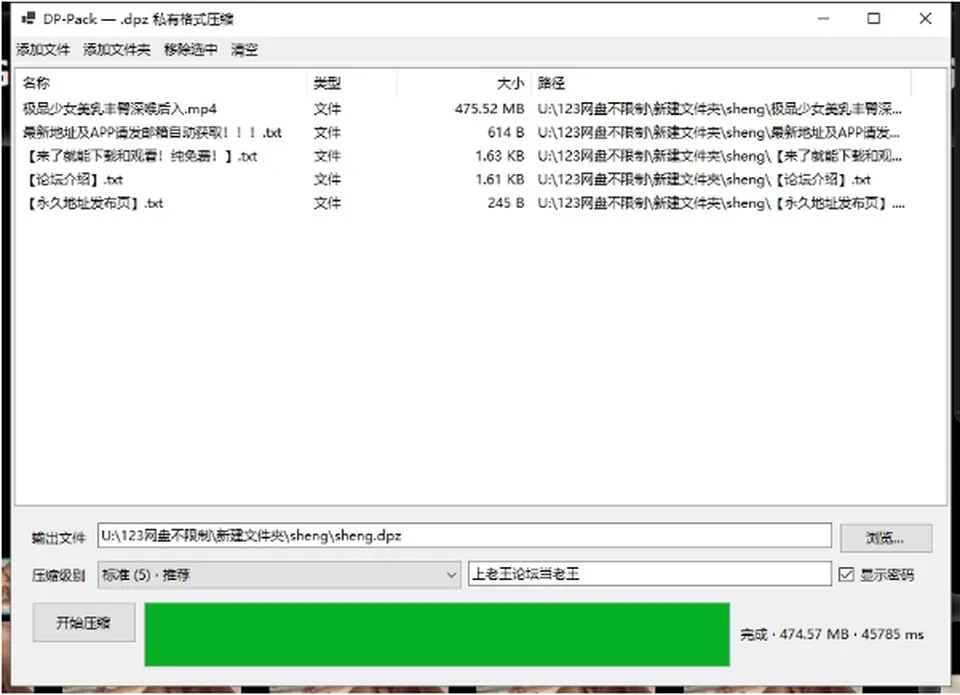The height and width of the screenshot is (695, 960).
Task: Click the 1.63 KB size cell
Action: pos(500,156)
